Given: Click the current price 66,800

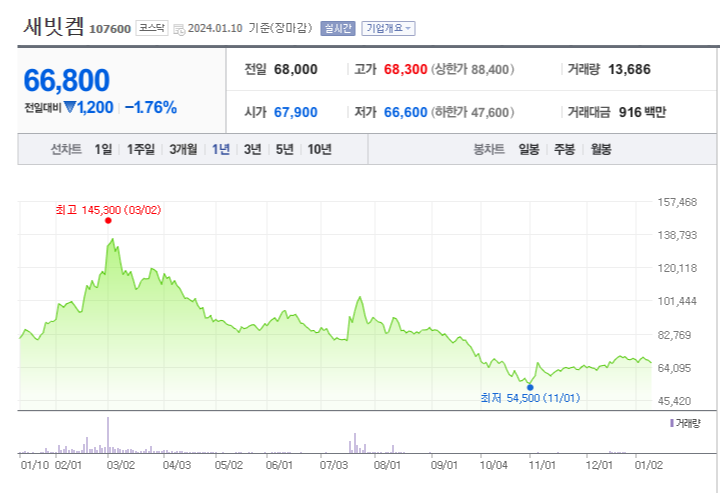Looking at the screenshot, I should click(67, 80).
